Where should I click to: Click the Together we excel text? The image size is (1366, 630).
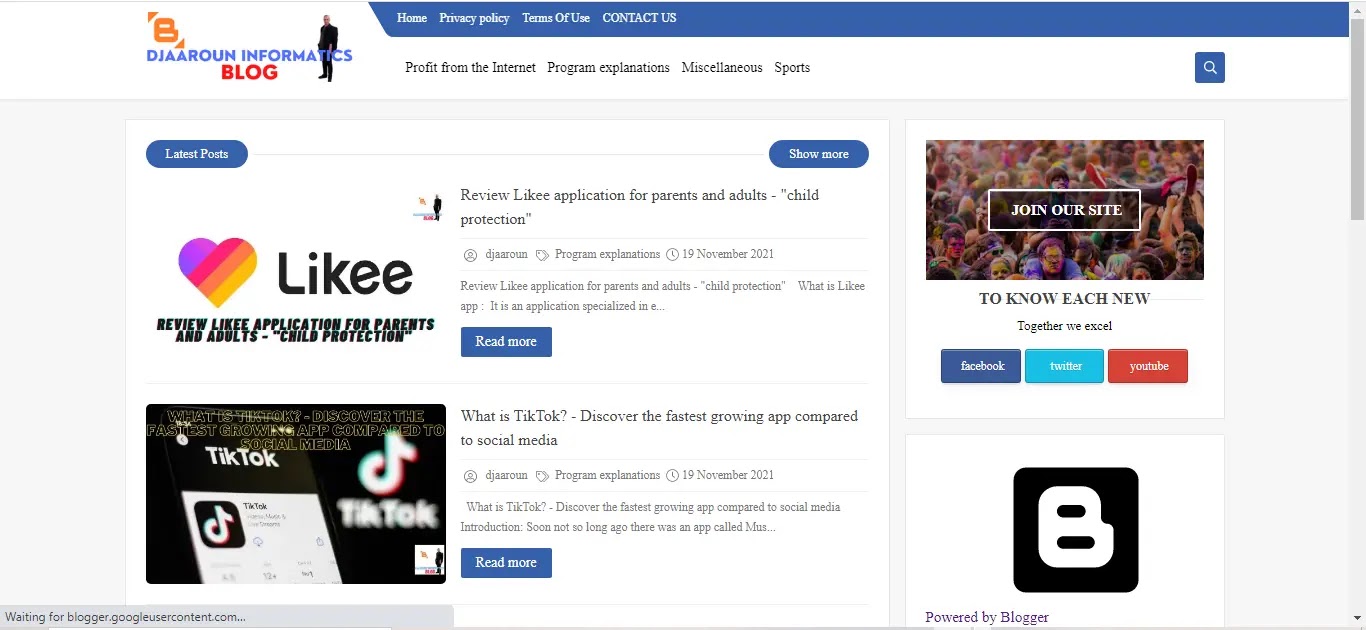[1064, 326]
